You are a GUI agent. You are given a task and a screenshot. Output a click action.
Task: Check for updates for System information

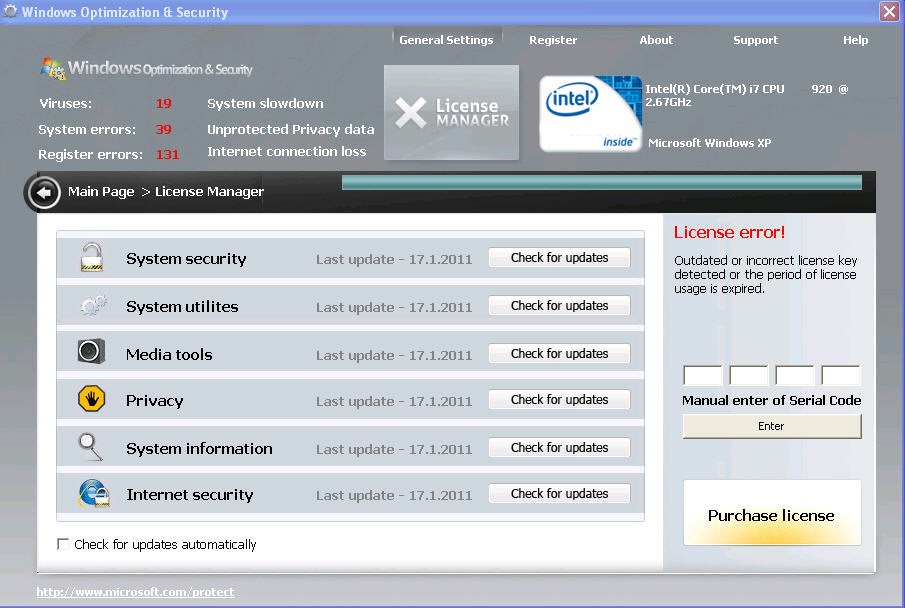(559, 447)
